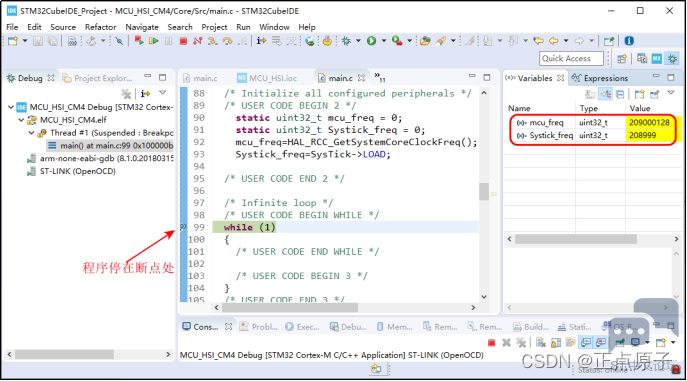This screenshot has width=687, height=381.
Task: Click the Step Into icon
Action: point(212,41)
